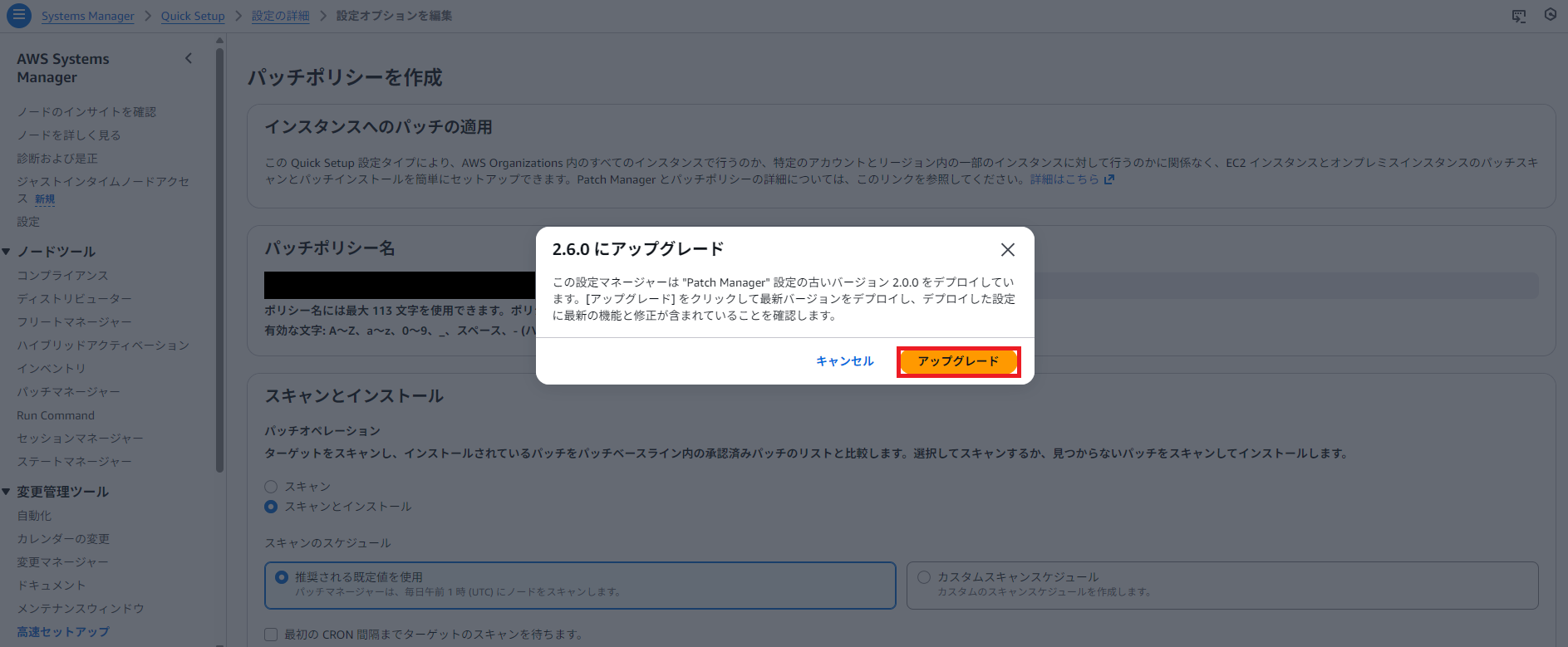This screenshot has height=647, width=1568.
Task: Click the hexagon settings icon at top right
Action: (1551, 15)
